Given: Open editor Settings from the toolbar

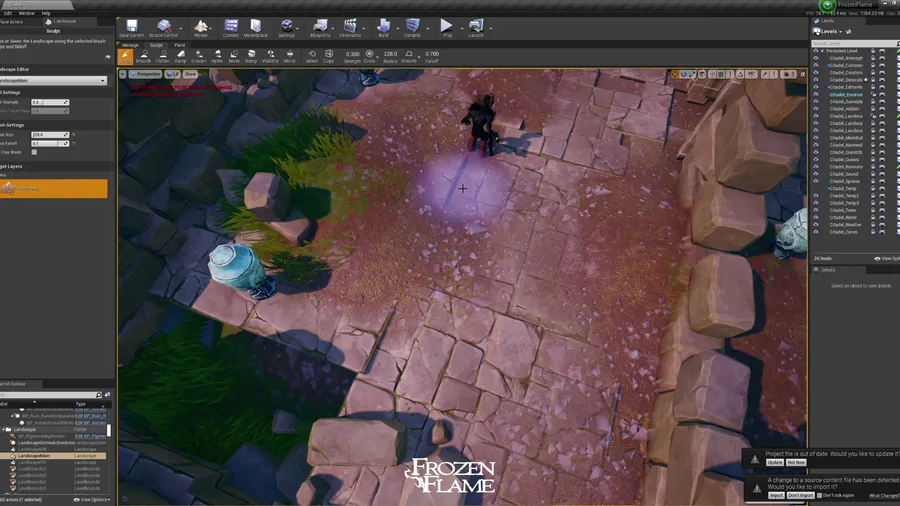Looking at the screenshot, I should pos(286,28).
